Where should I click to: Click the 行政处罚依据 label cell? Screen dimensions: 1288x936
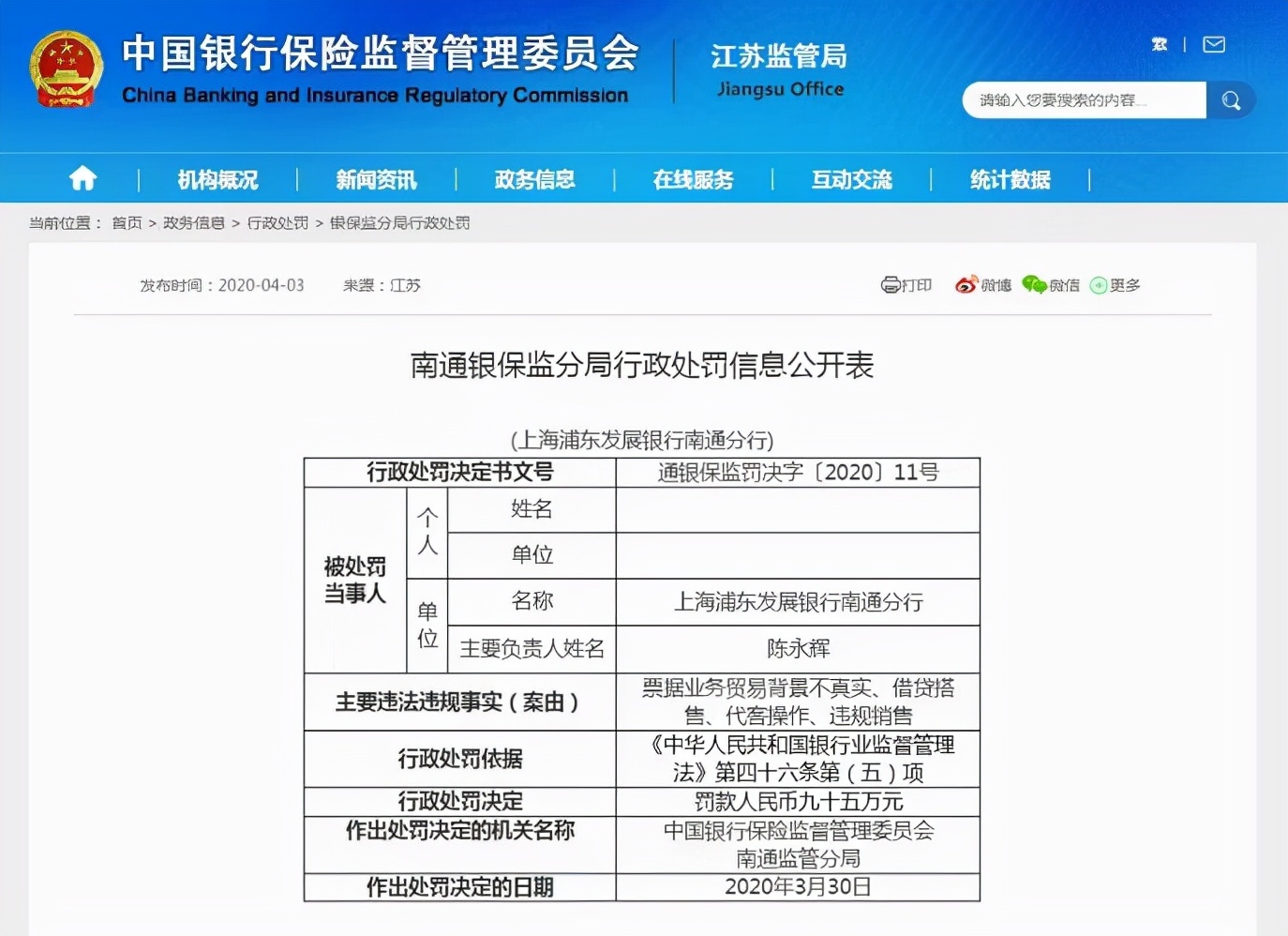(459, 759)
